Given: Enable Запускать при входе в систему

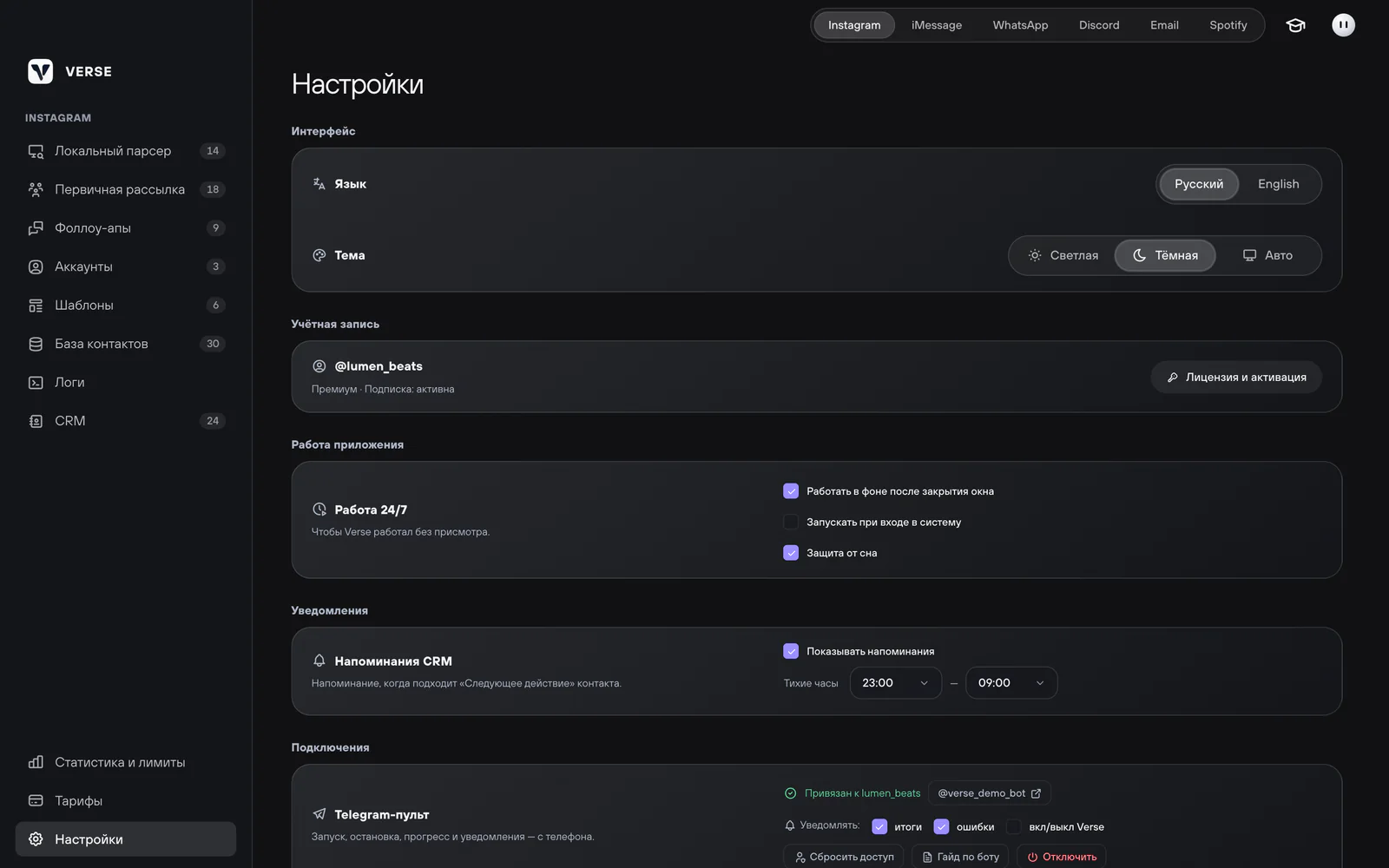Looking at the screenshot, I should [791, 522].
